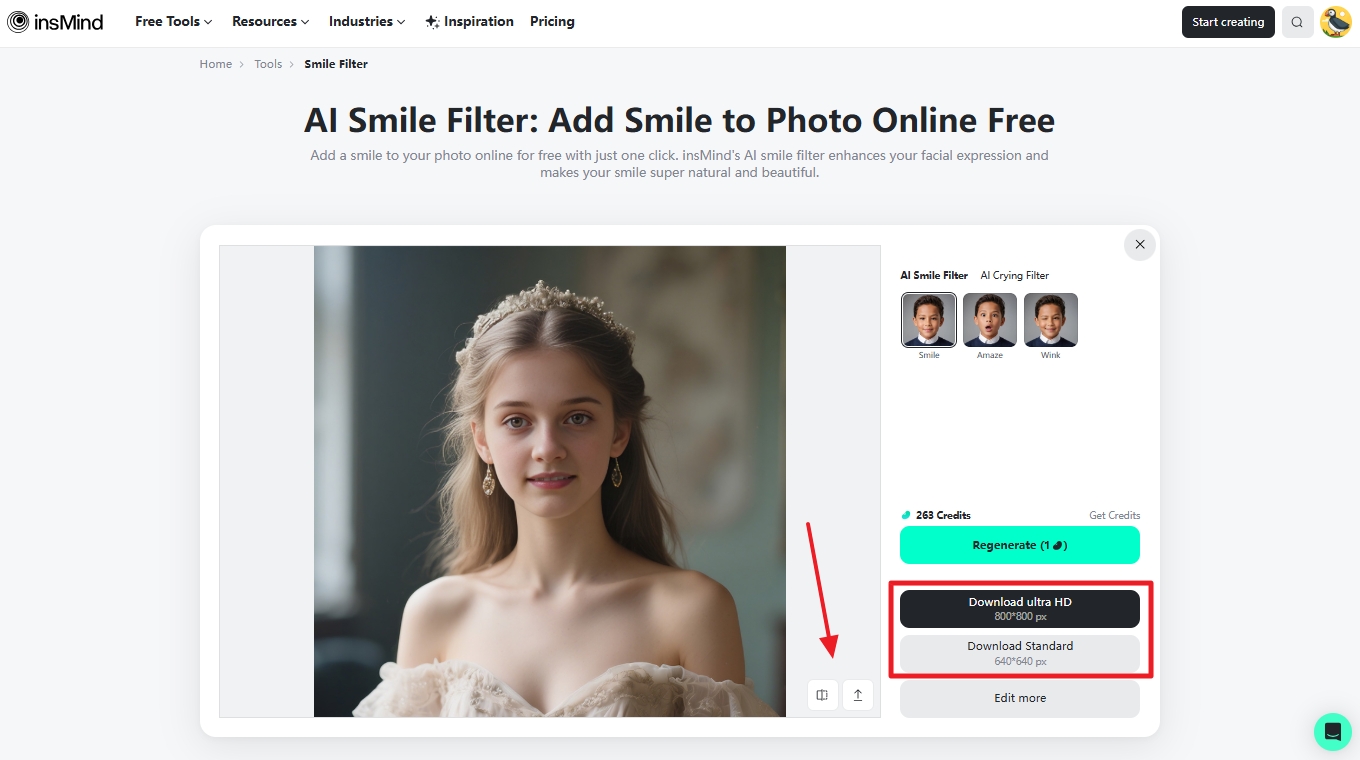The height and width of the screenshot is (760, 1360).
Task: Close the editor panel with X
Action: tap(1139, 245)
